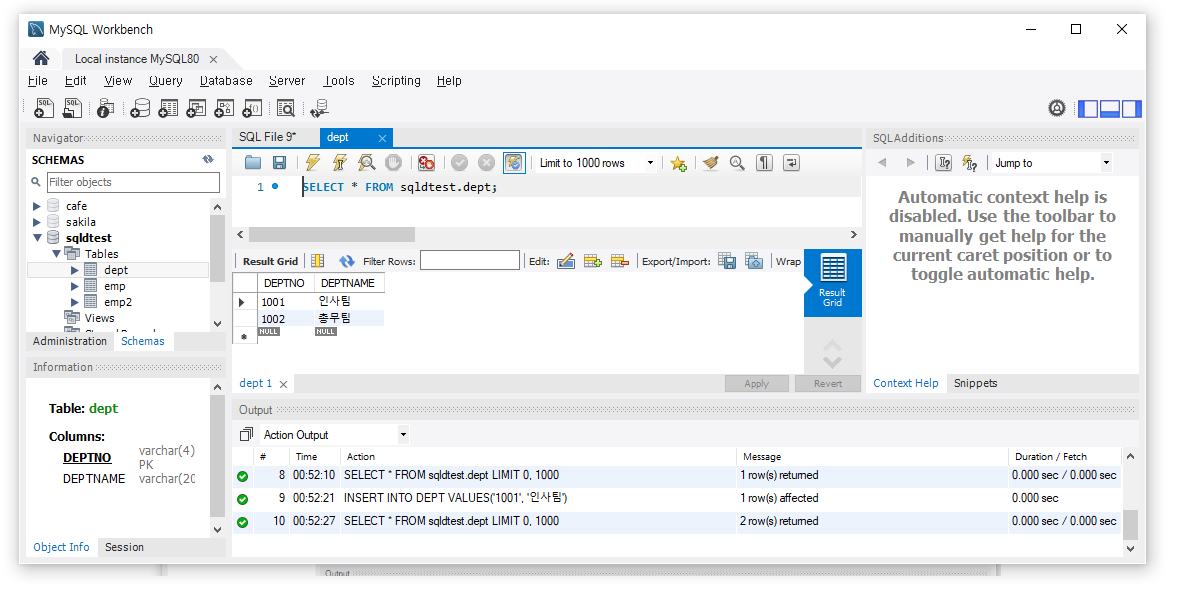
Task: Refresh the result grid data
Action: pyautogui.click(x=346, y=261)
